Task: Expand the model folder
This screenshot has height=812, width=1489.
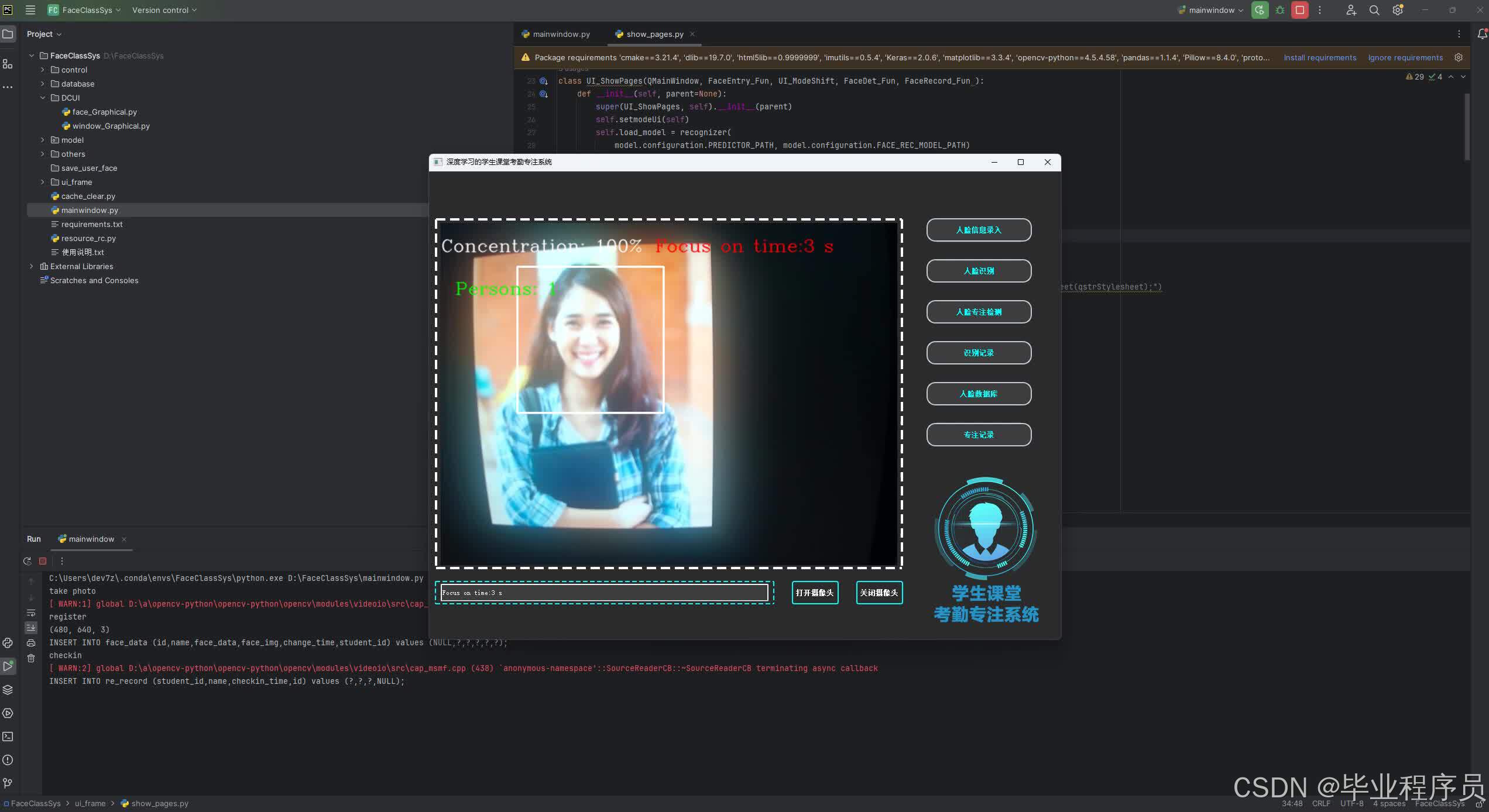Action: pos(42,140)
